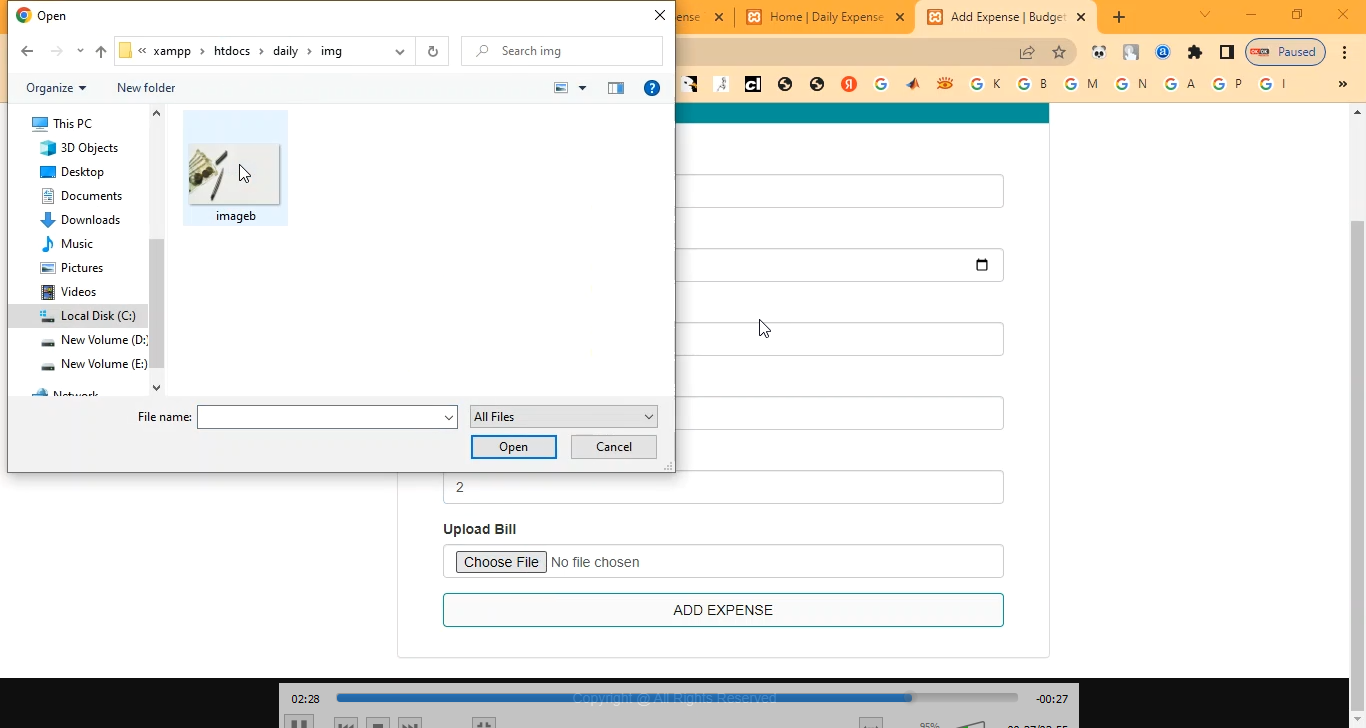Click New folder in toolbar
Image resolution: width=1366 pixels, height=728 pixels.
pos(146,88)
